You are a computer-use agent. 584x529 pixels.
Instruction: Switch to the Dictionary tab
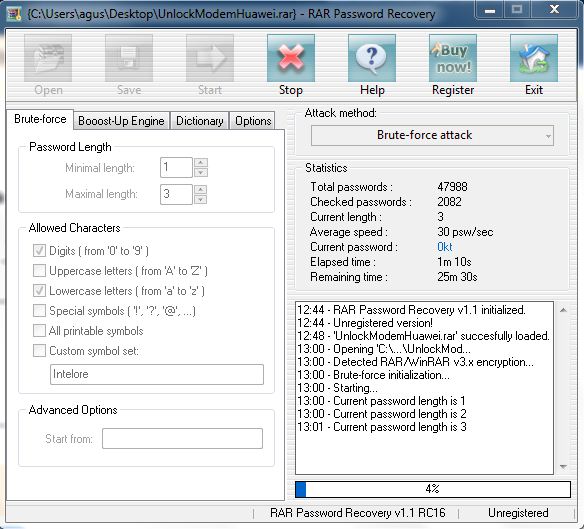[x=199, y=121]
